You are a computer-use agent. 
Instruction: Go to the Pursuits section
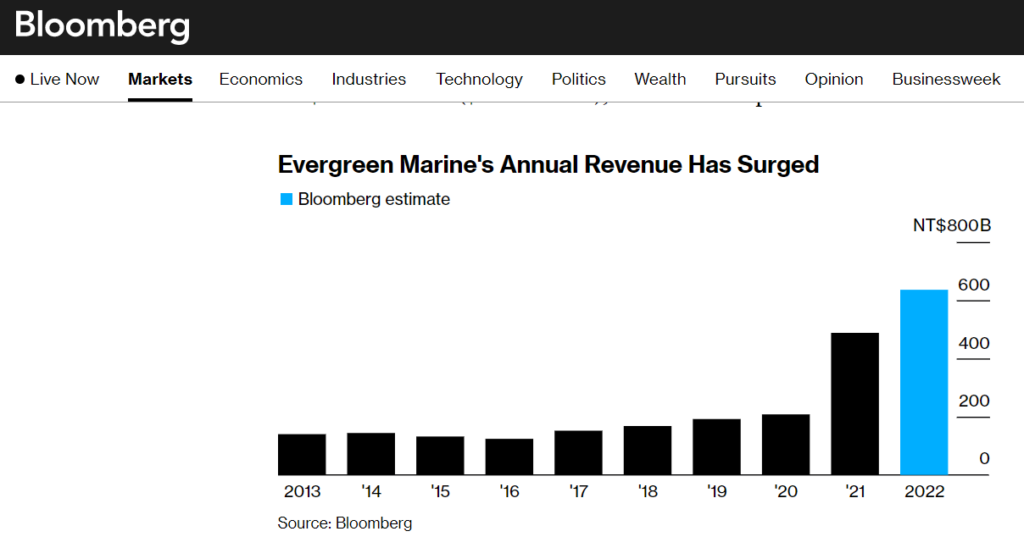745,79
